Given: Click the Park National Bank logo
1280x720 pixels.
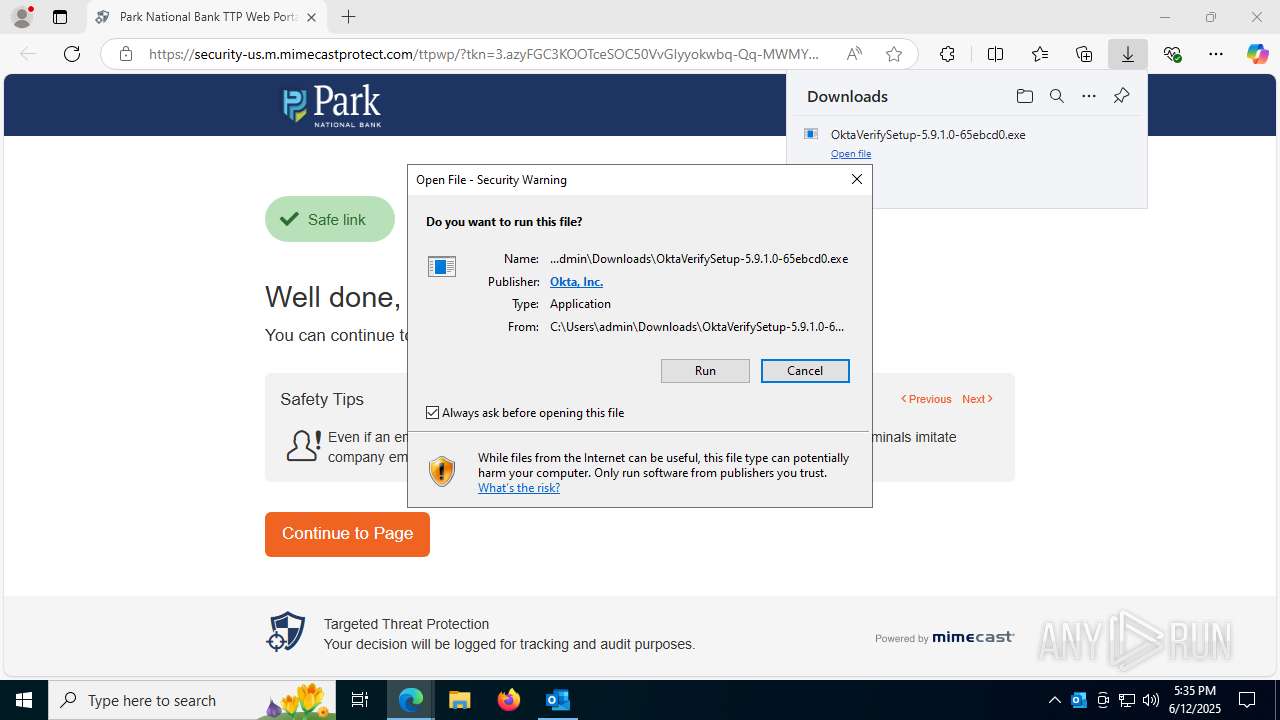Looking at the screenshot, I should coord(332,106).
